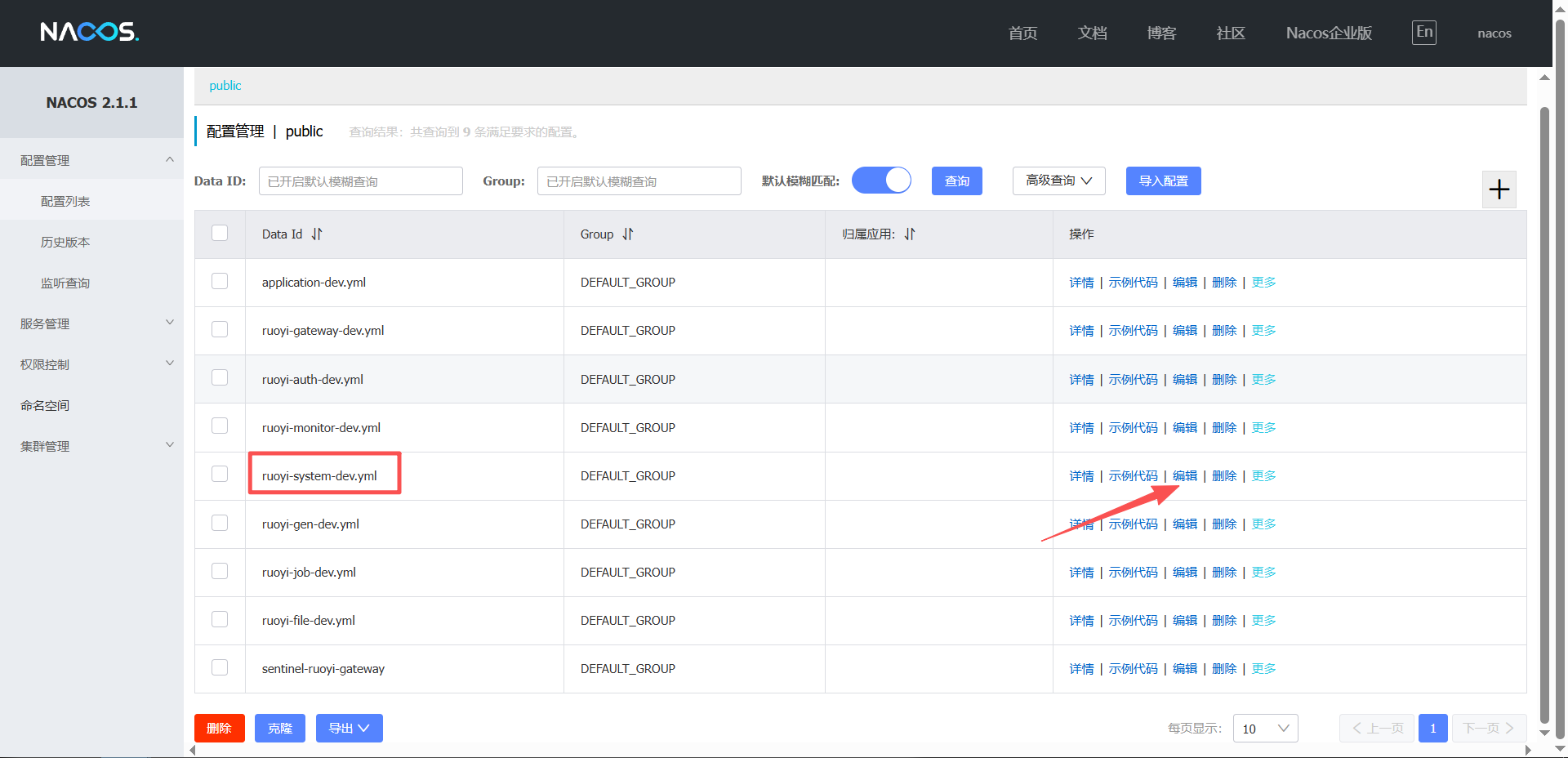Focus the Data ID search field
Screen dimensions: 1568x758
tap(361, 181)
